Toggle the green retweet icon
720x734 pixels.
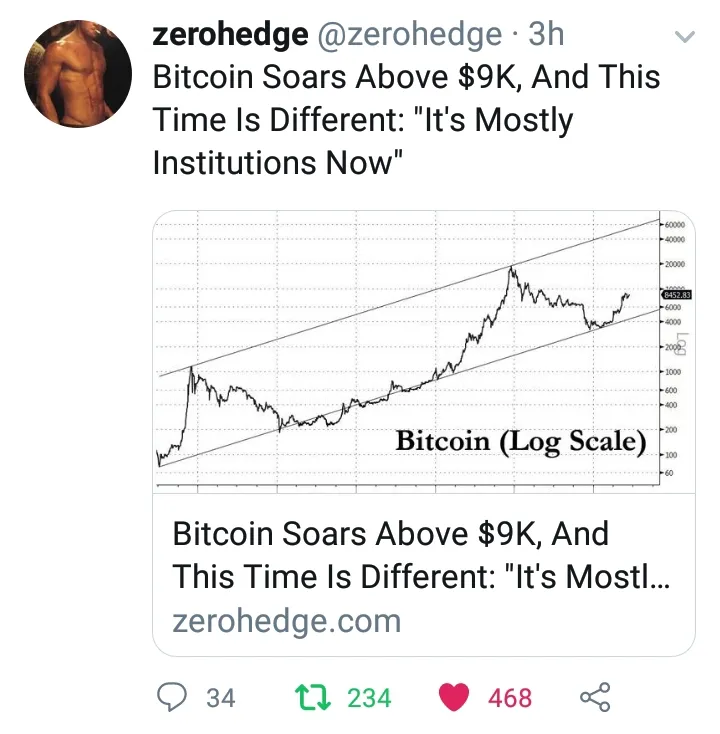click(314, 697)
